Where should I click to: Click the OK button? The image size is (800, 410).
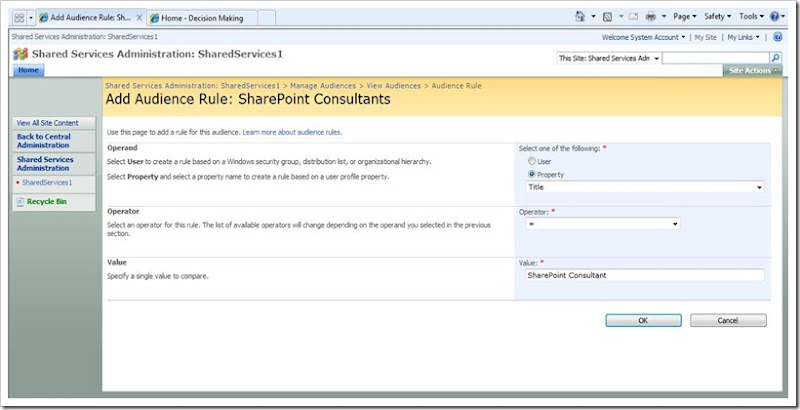click(x=643, y=320)
